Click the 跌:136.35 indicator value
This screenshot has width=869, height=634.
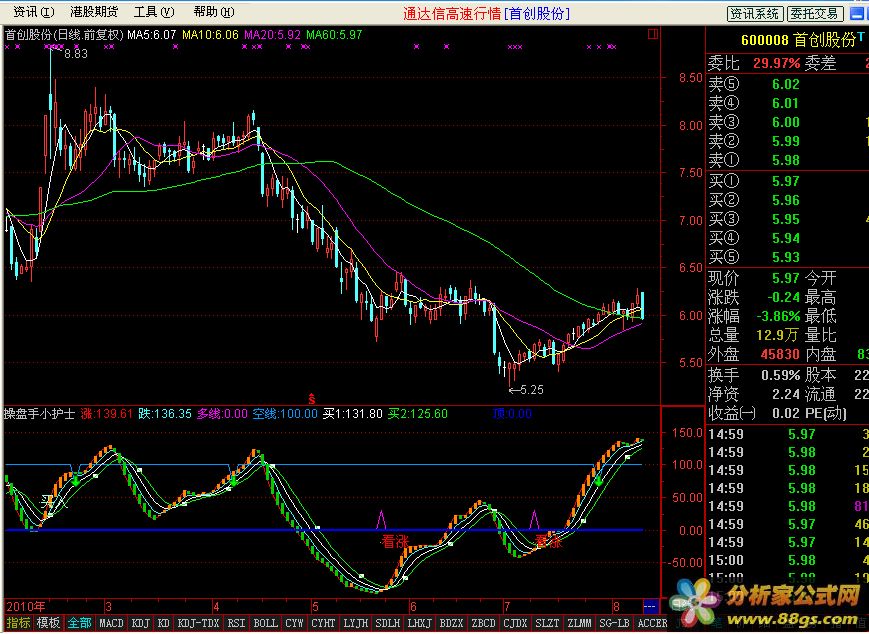[165, 414]
